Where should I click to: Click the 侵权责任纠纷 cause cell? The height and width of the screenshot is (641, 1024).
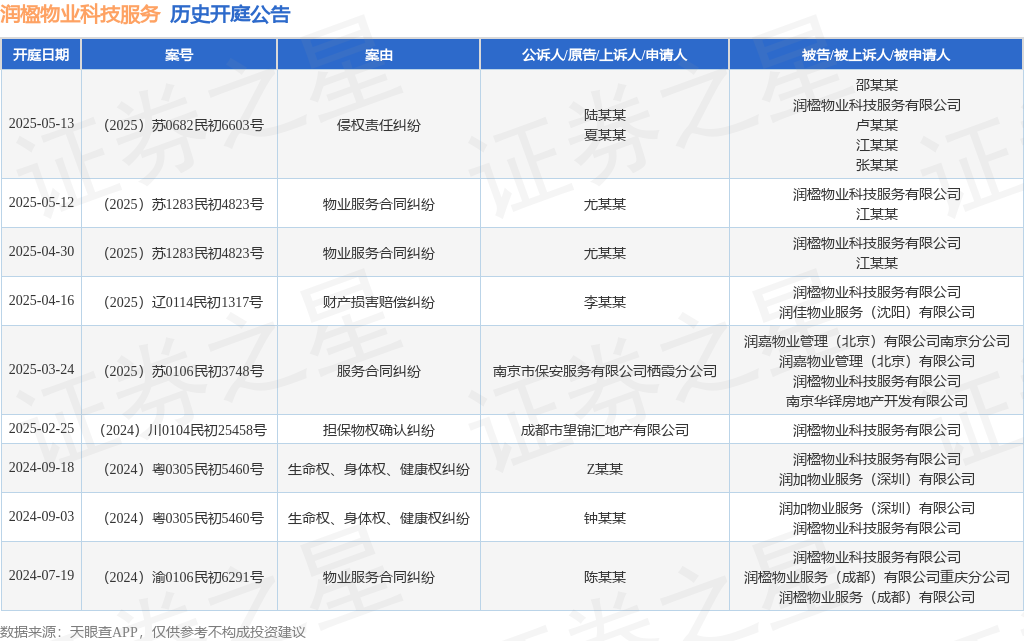click(x=379, y=125)
